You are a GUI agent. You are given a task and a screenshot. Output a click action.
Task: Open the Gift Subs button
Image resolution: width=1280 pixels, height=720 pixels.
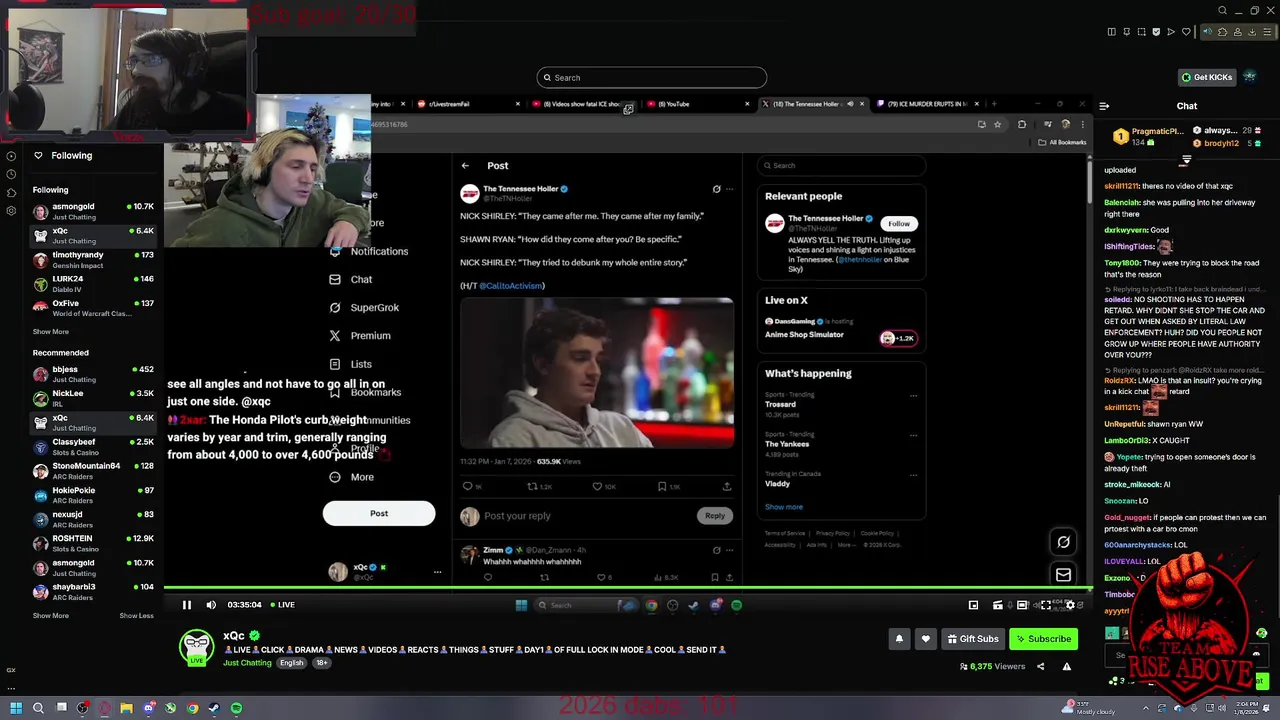[x=973, y=639]
